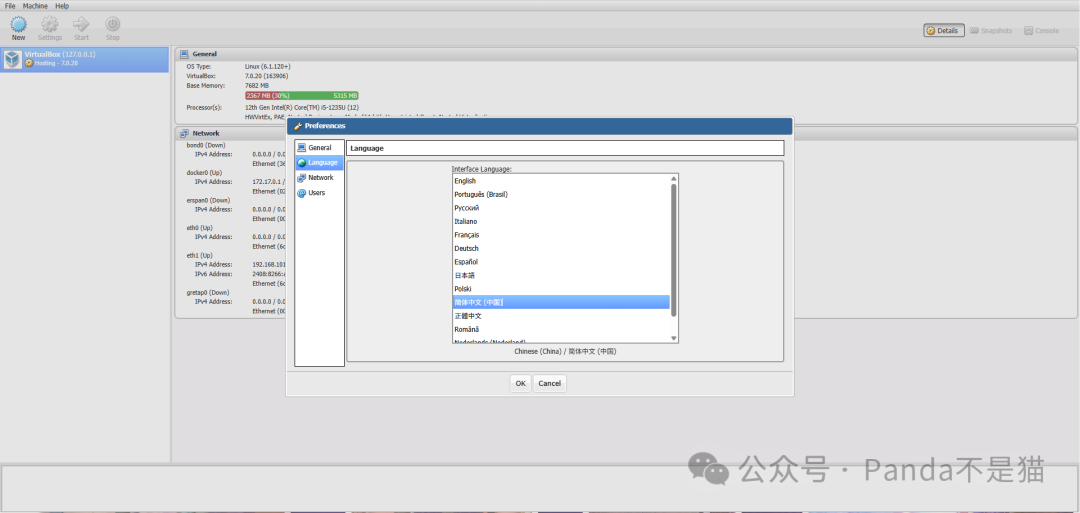Select Français language entry
The height and width of the screenshot is (513, 1080).
[x=561, y=235]
